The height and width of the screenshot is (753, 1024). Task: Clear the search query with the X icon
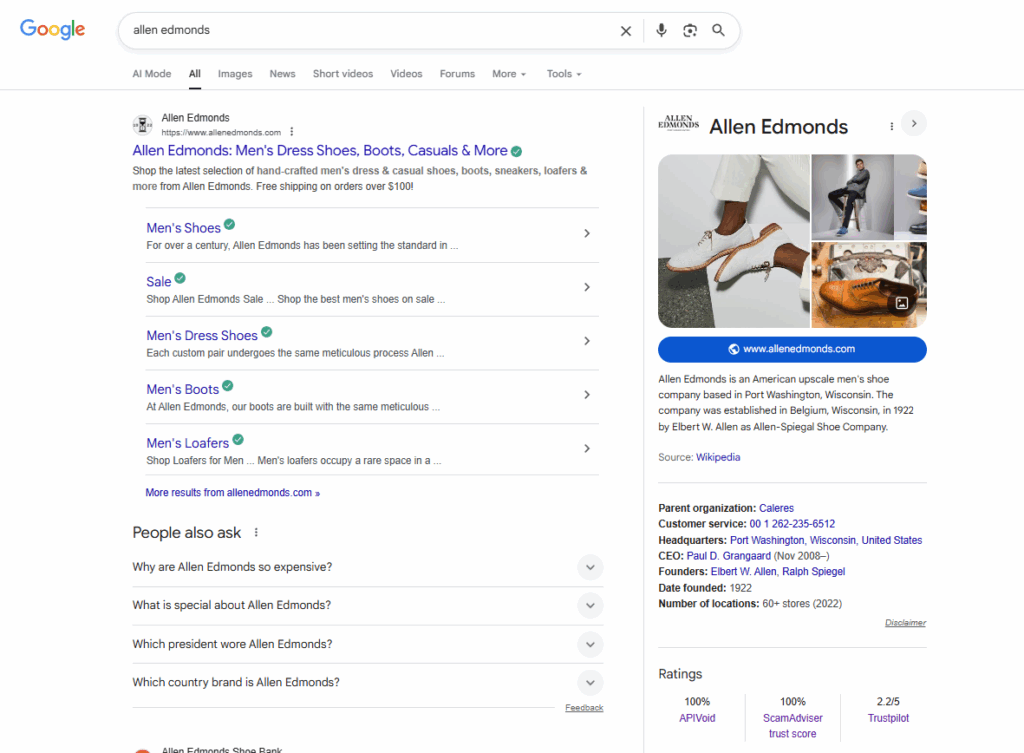626,30
